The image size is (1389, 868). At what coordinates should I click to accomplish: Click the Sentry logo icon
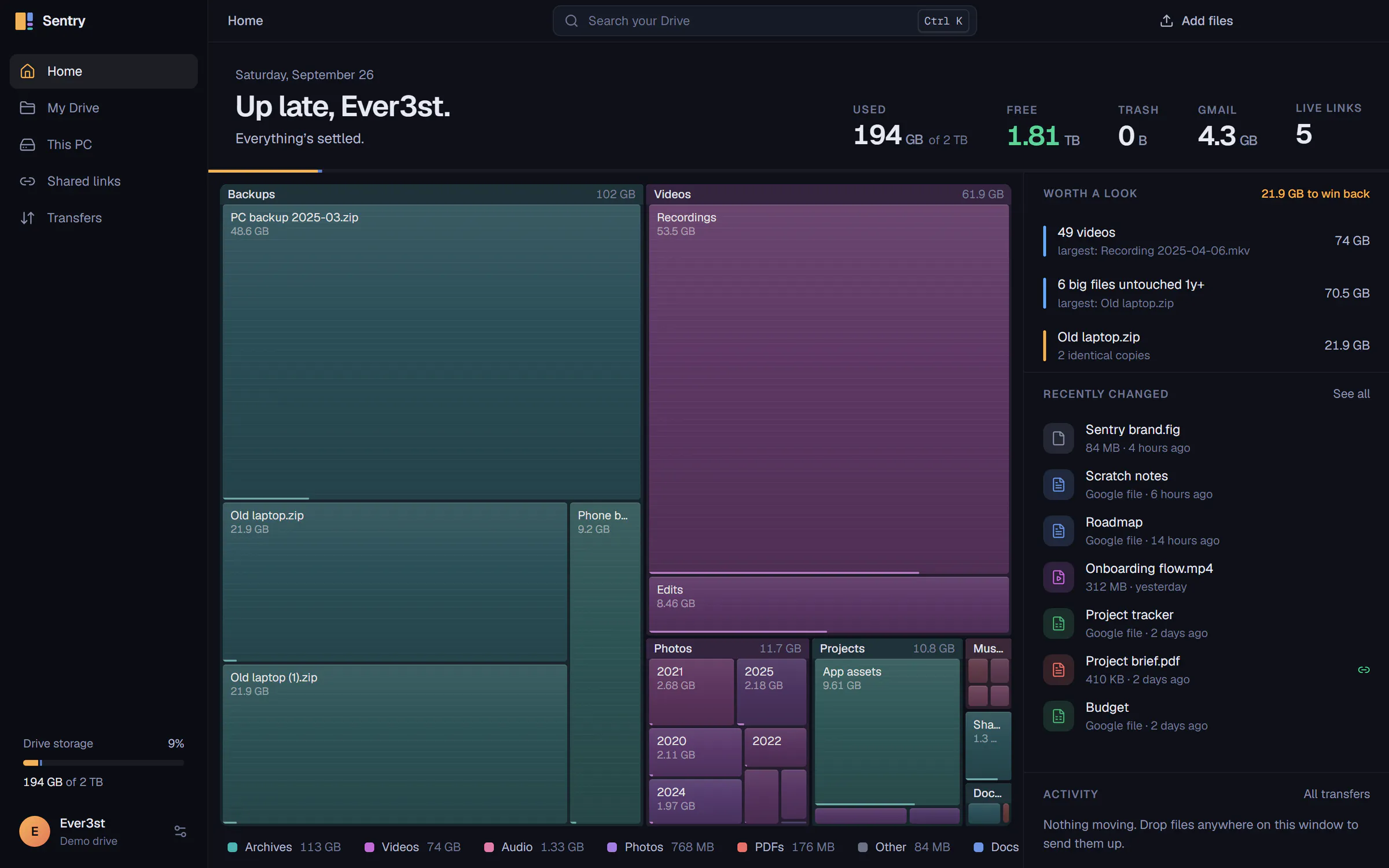pyautogui.click(x=24, y=21)
